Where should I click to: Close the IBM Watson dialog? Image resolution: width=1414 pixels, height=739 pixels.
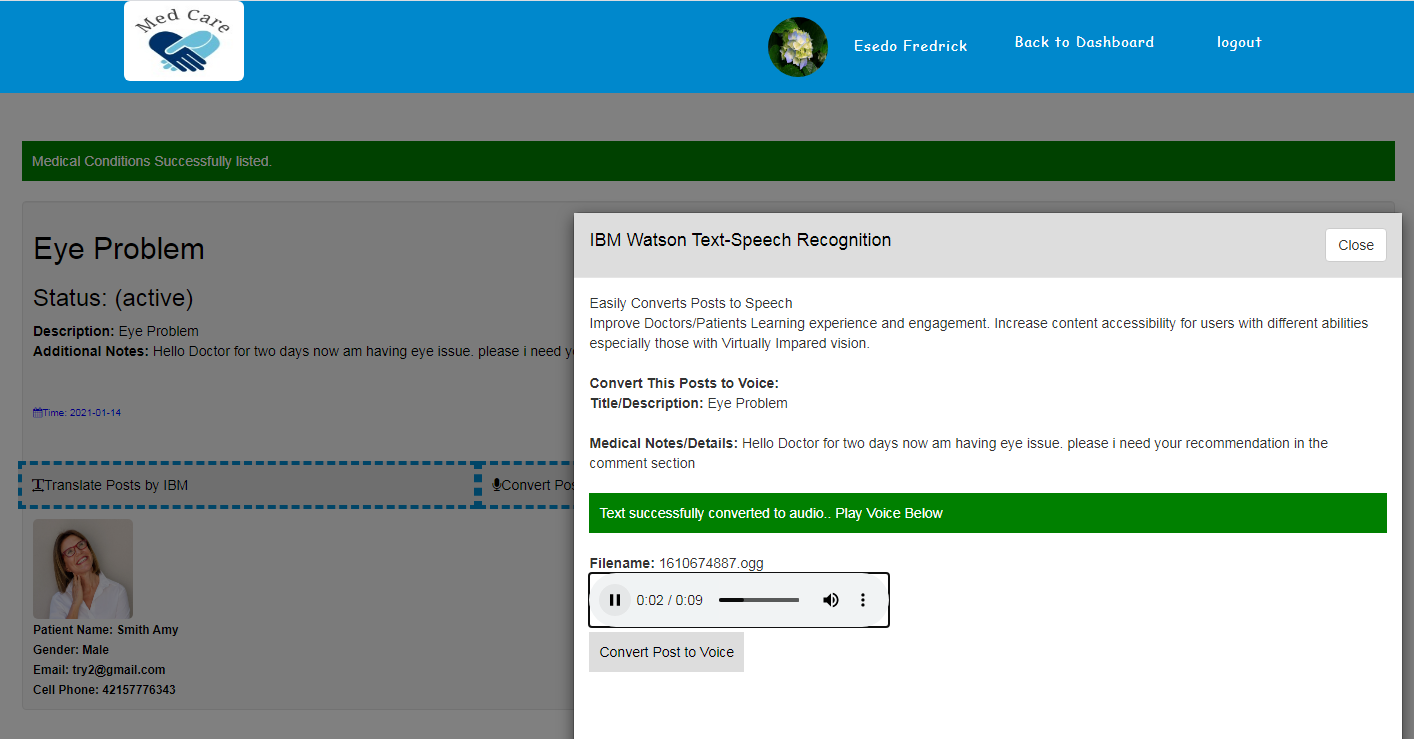[1356, 245]
